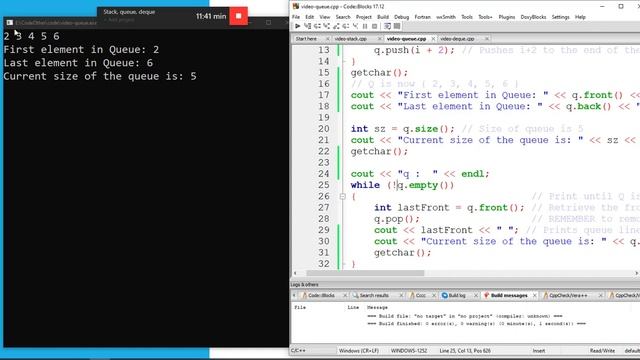Switch to the Cccc log tab
The width and height of the screenshot is (640, 360).
pos(421,295)
